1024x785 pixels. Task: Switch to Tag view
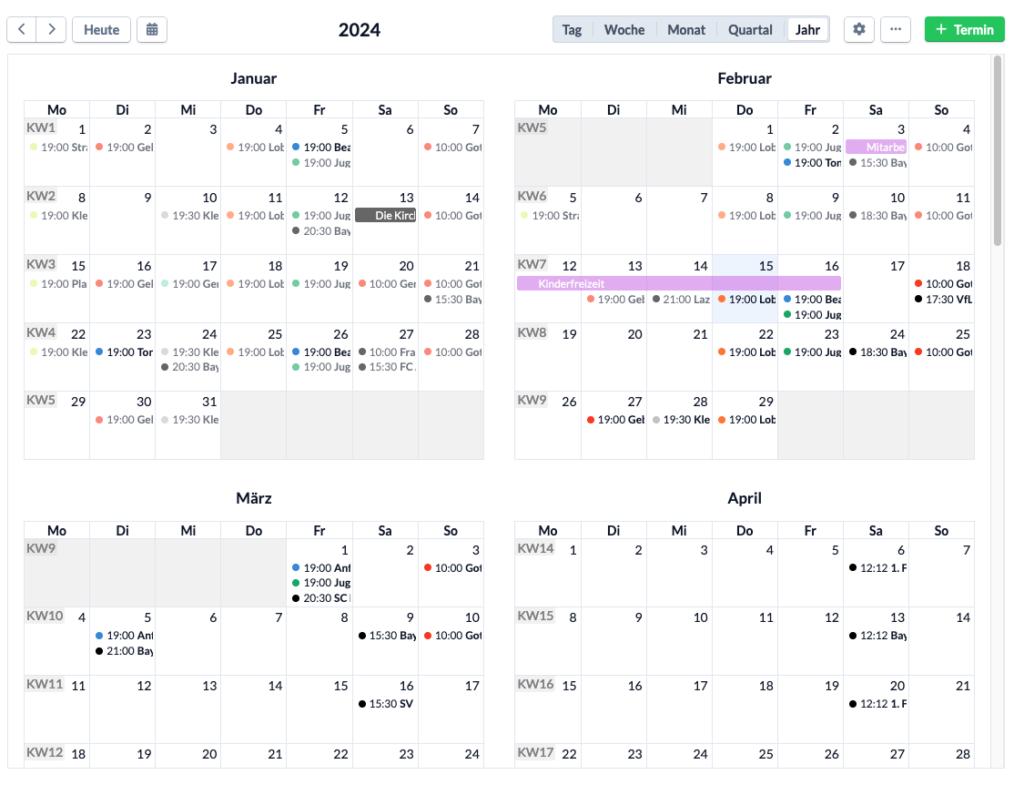point(571,29)
